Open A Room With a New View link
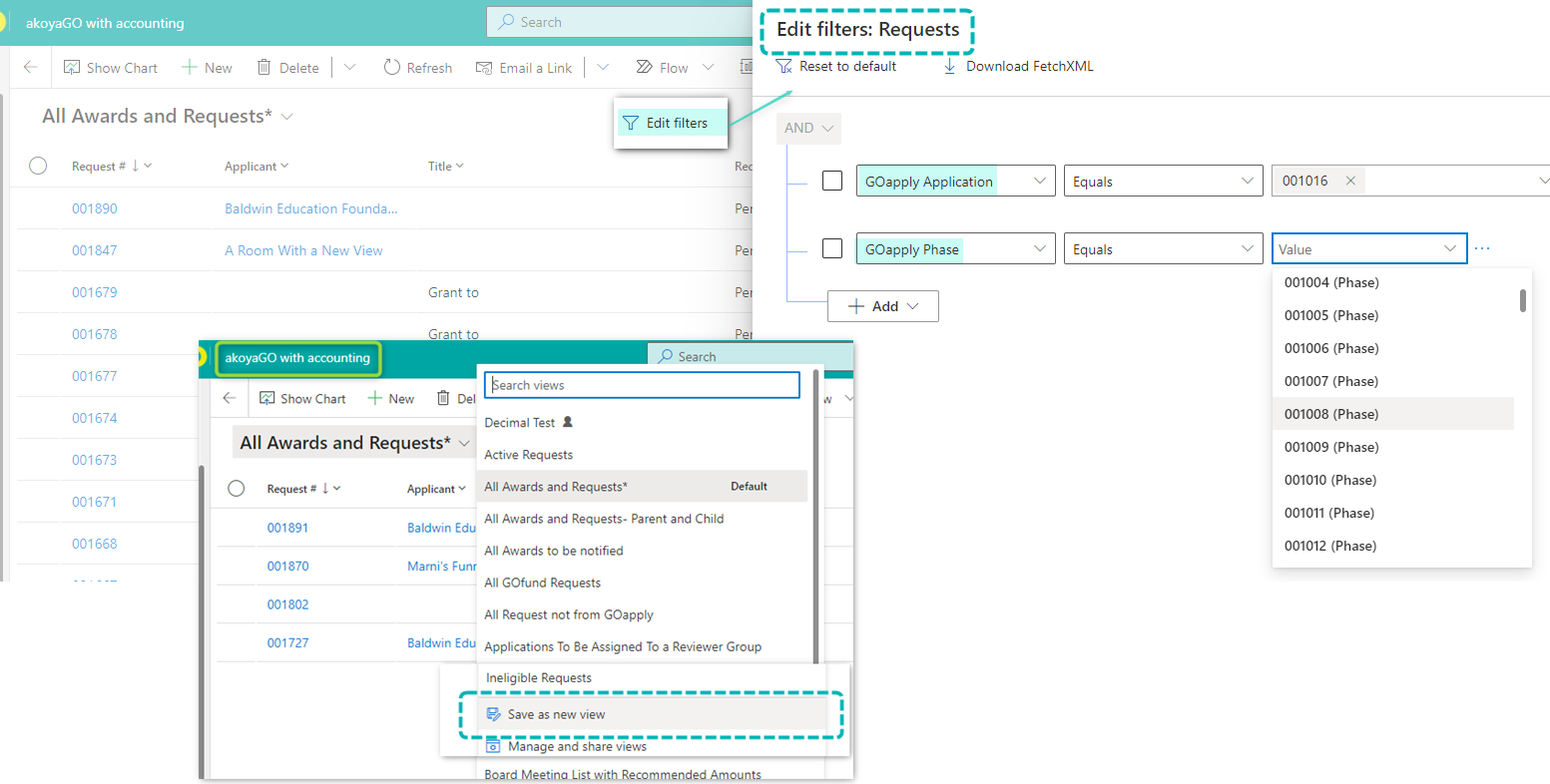The height and width of the screenshot is (784, 1550). (x=303, y=250)
